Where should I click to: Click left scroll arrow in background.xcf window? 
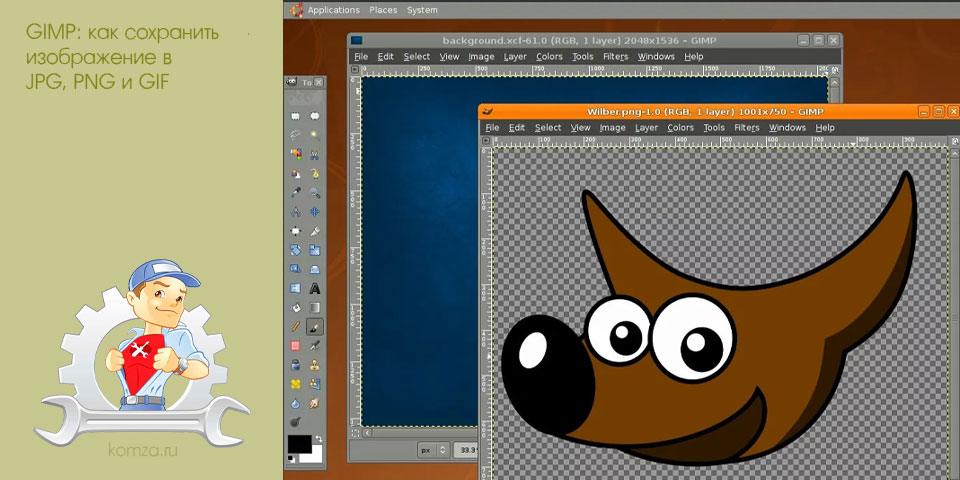pos(366,433)
